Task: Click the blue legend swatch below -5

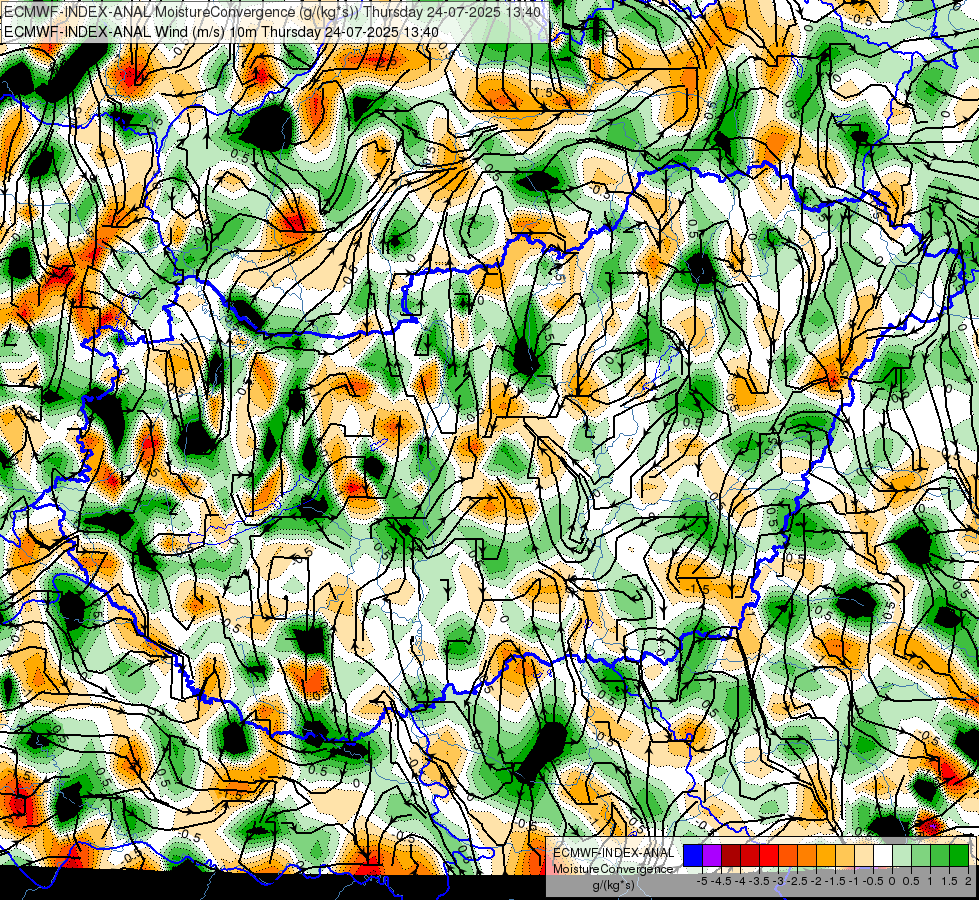Action: [x=693, y=856]
